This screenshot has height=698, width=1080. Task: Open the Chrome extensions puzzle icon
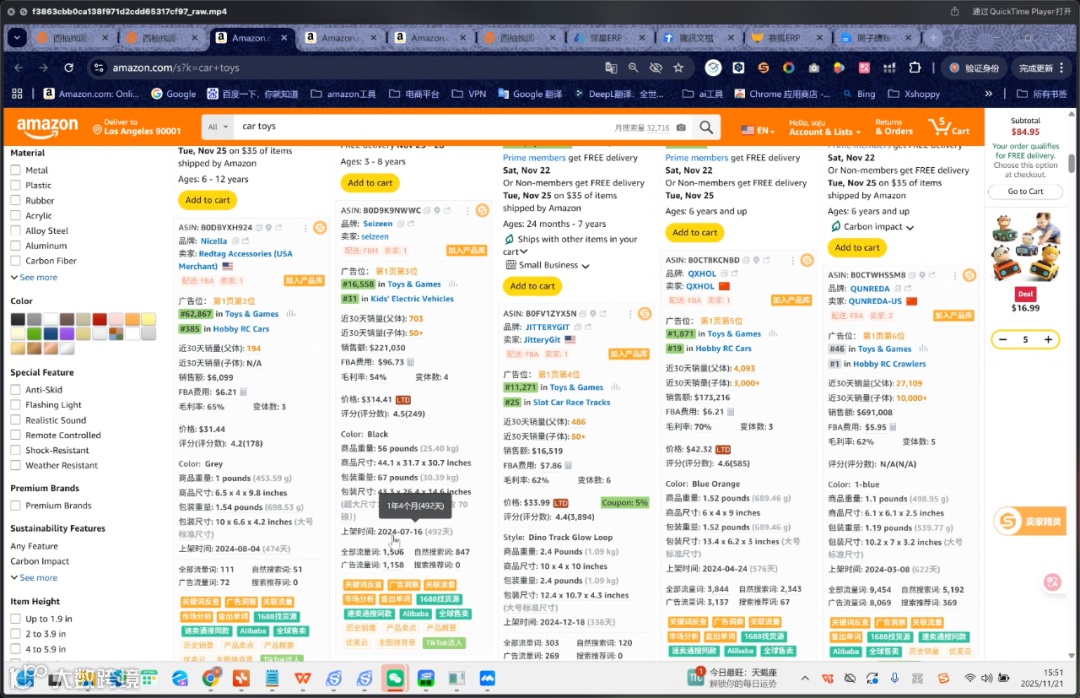915,68
